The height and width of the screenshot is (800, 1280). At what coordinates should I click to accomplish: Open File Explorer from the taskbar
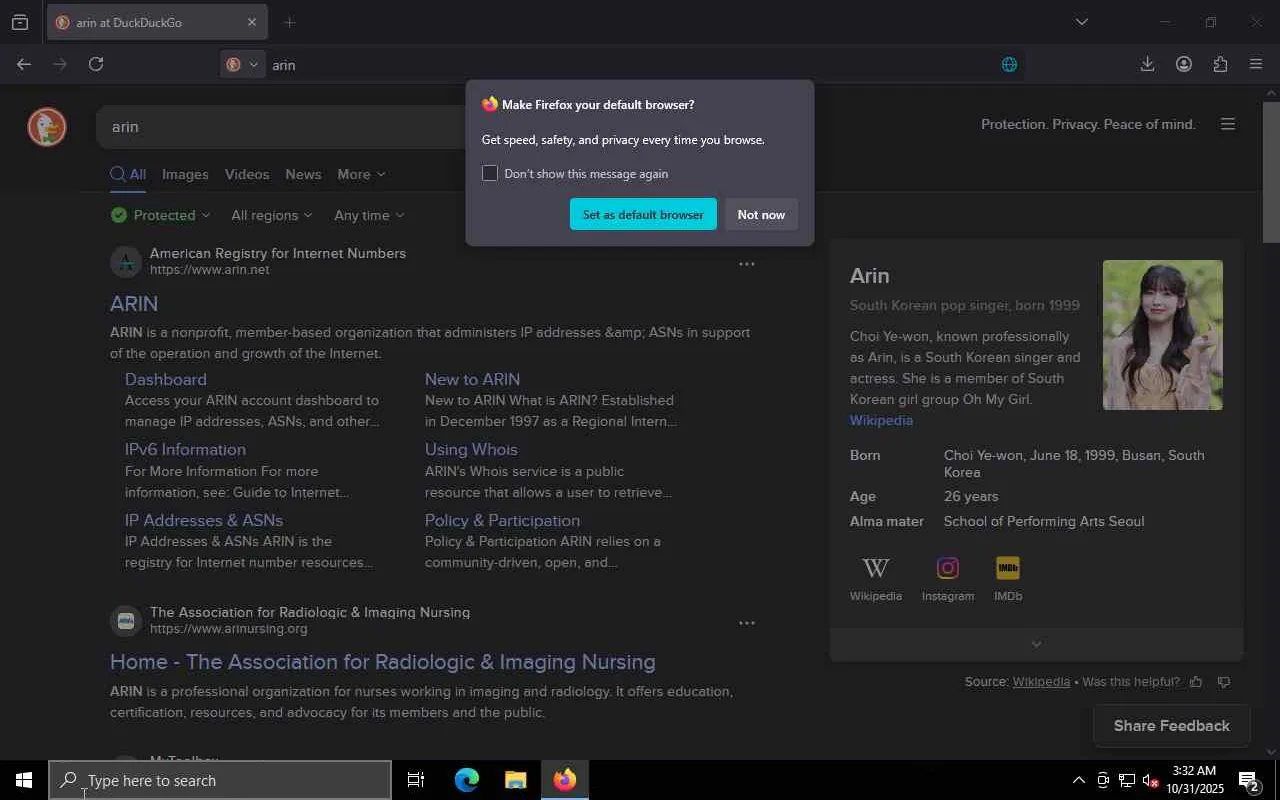click(x=515, y=780)
